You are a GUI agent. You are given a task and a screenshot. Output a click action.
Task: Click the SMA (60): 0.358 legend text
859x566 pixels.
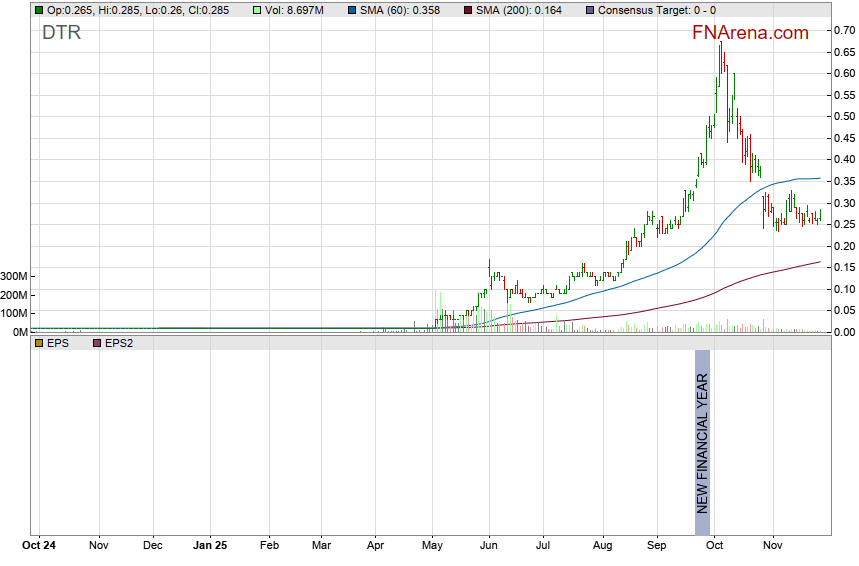pyautogui.click(x=400, y=10)
